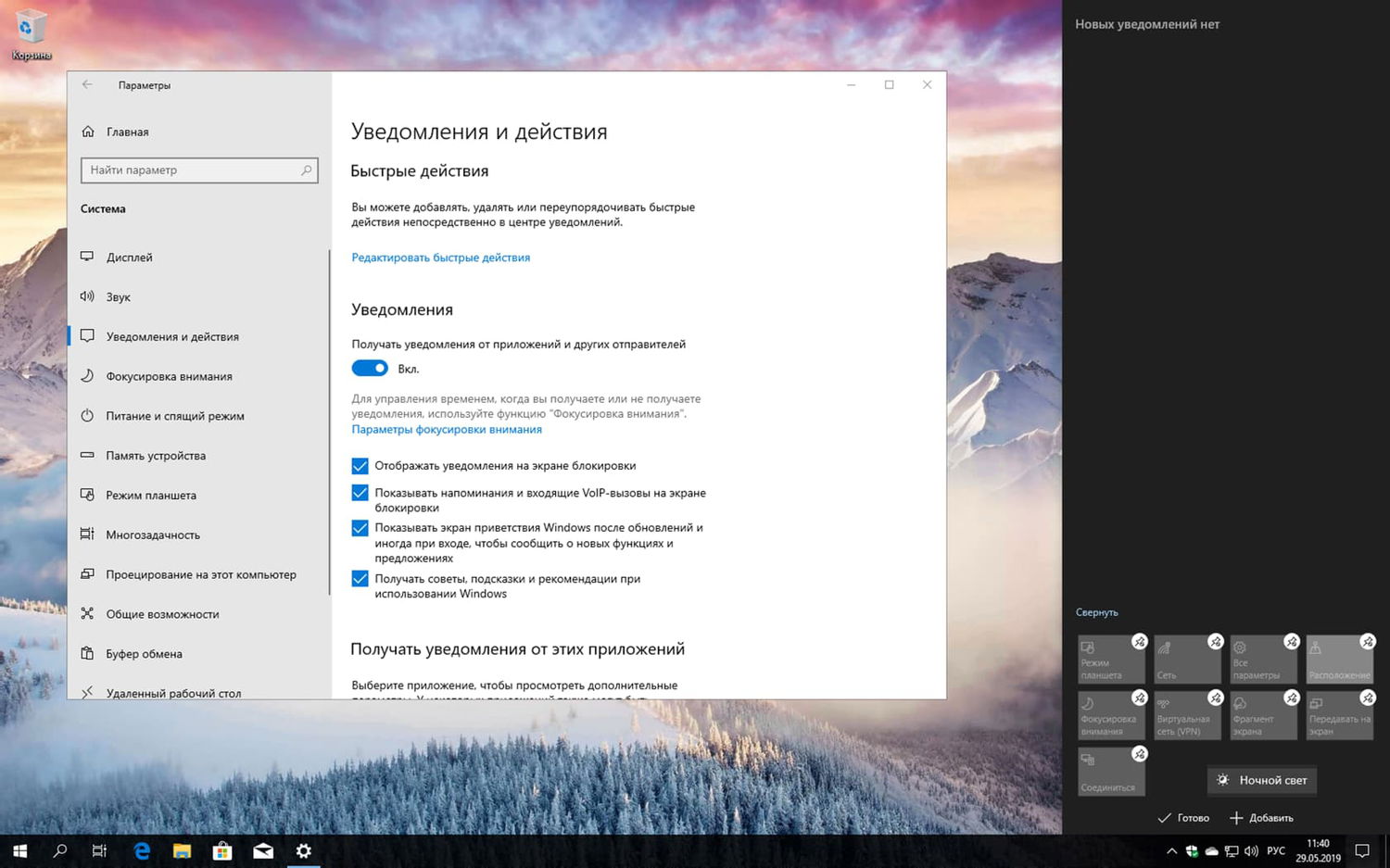Open Параметры фокусировки внимания link
Viewport: 1390px width, 868px height.
coord(448,429)
